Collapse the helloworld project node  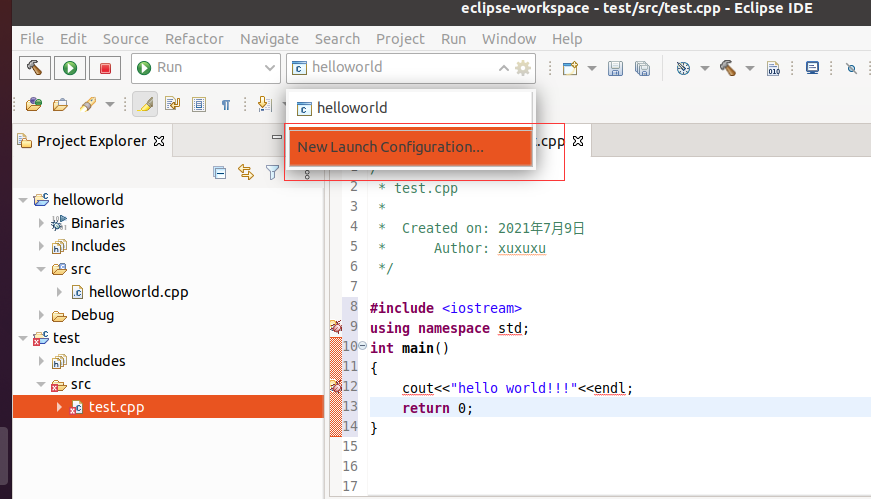click(x=23, y=200)
